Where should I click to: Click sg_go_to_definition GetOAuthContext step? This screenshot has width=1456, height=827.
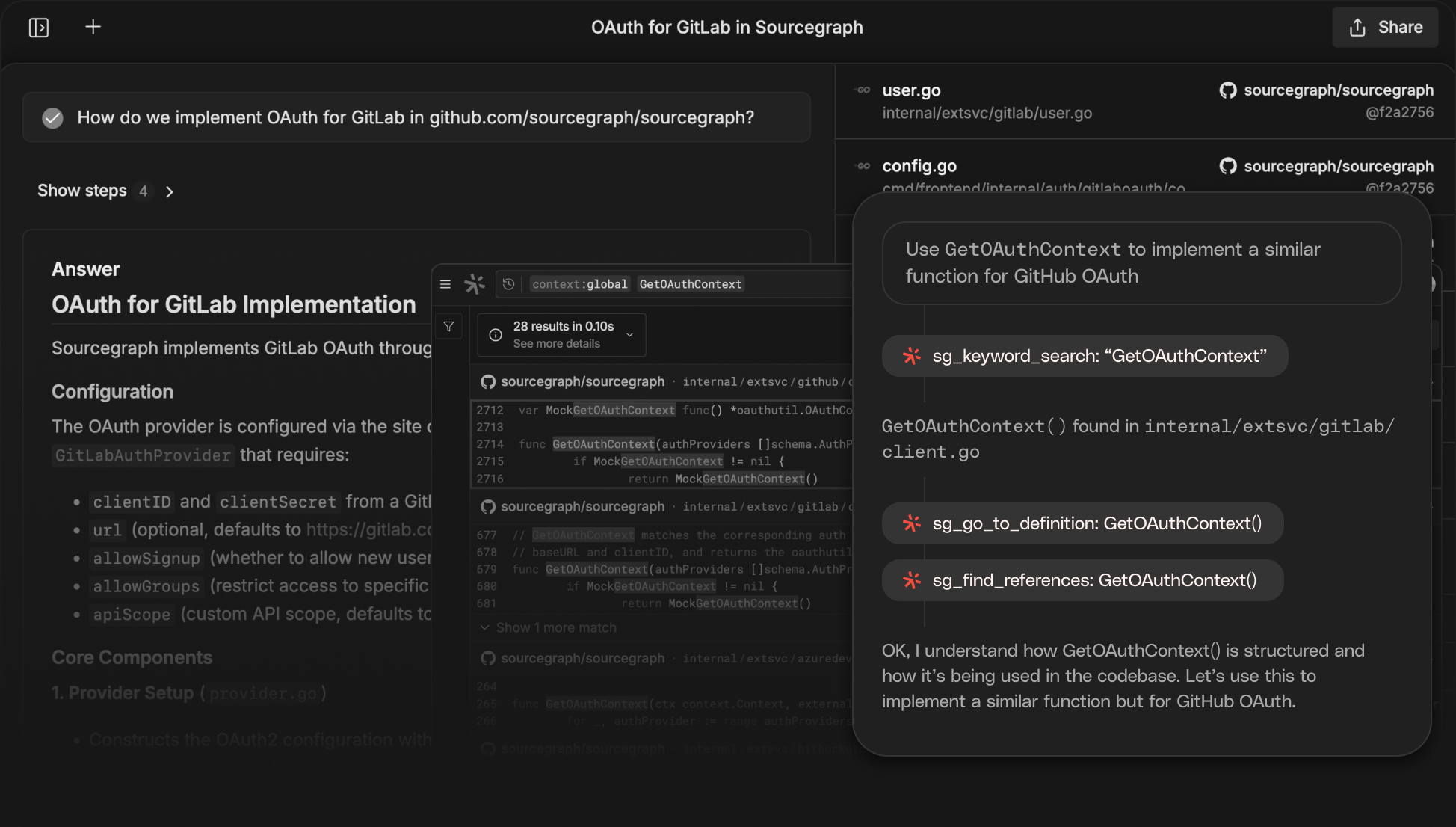point(1082,523)
